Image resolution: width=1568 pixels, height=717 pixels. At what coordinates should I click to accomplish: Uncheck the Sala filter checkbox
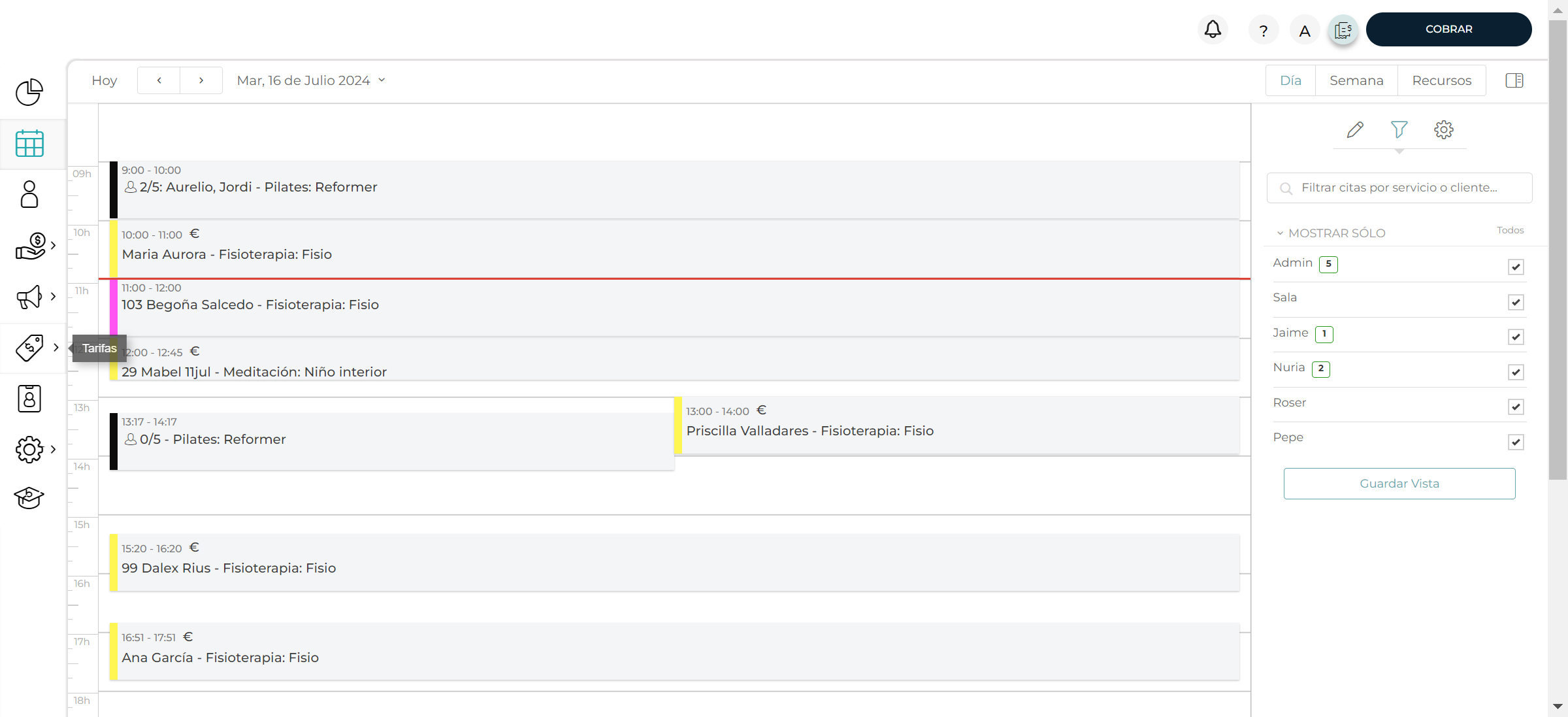point(1516,302)
